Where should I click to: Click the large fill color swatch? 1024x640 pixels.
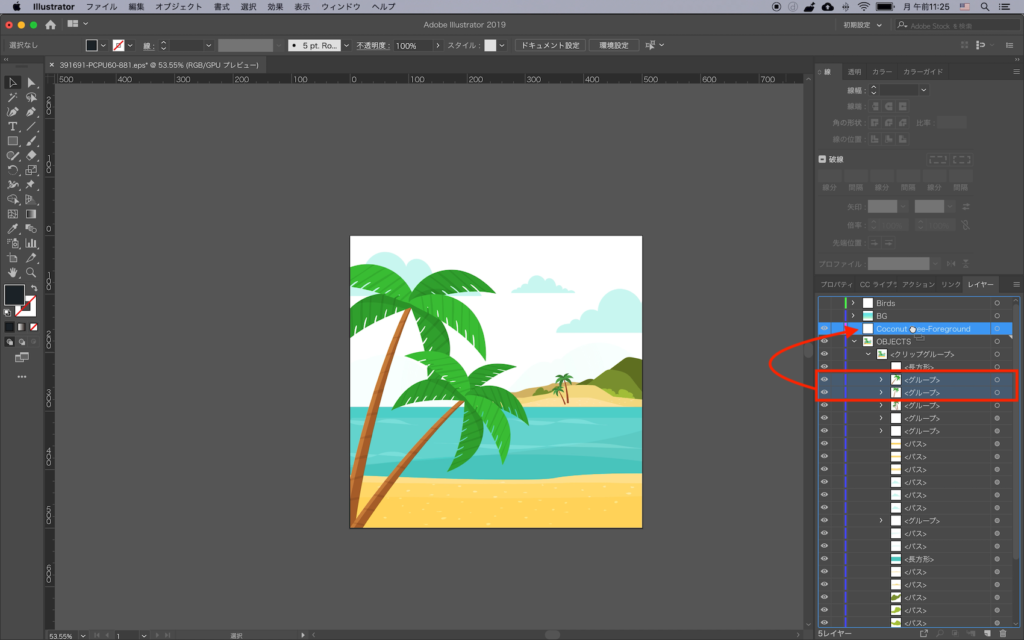[14, 295]
